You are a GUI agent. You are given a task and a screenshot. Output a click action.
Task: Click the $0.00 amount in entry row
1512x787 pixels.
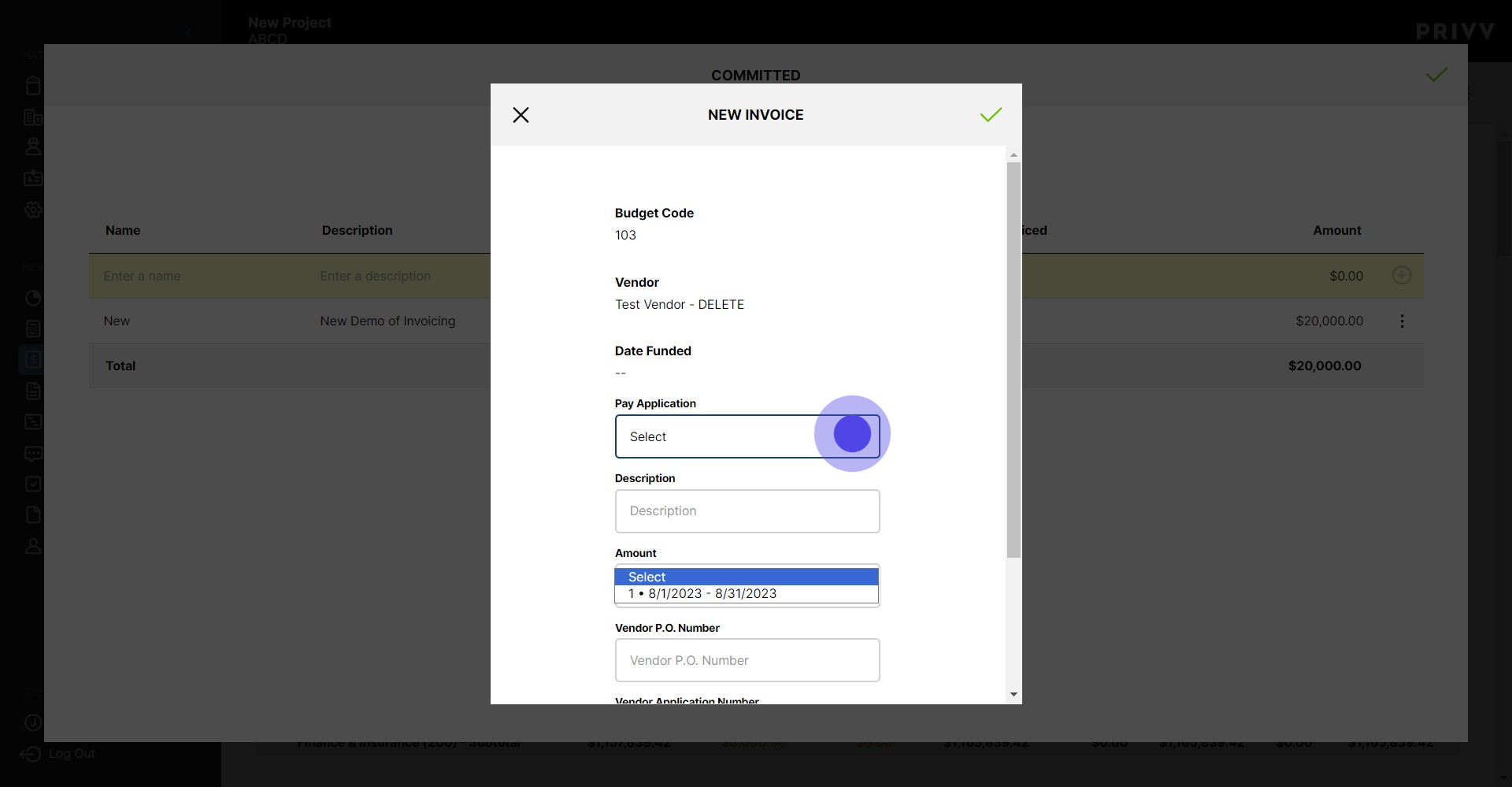pos(1347,277)
